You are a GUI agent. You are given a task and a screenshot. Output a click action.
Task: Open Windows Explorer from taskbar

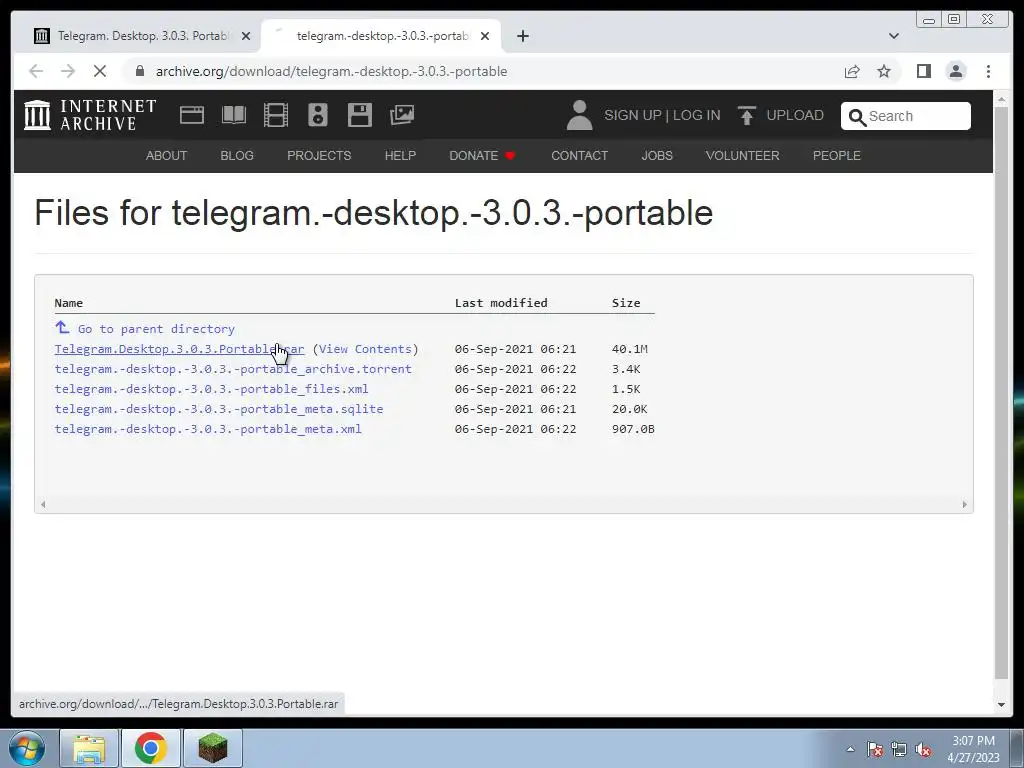pos(89,748)
